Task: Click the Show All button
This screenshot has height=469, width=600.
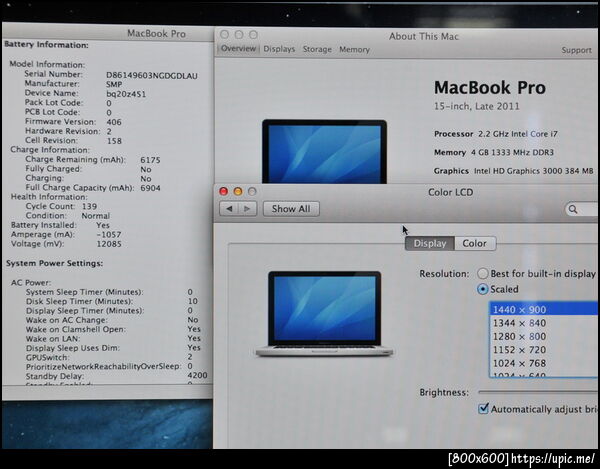Action: 291,209
